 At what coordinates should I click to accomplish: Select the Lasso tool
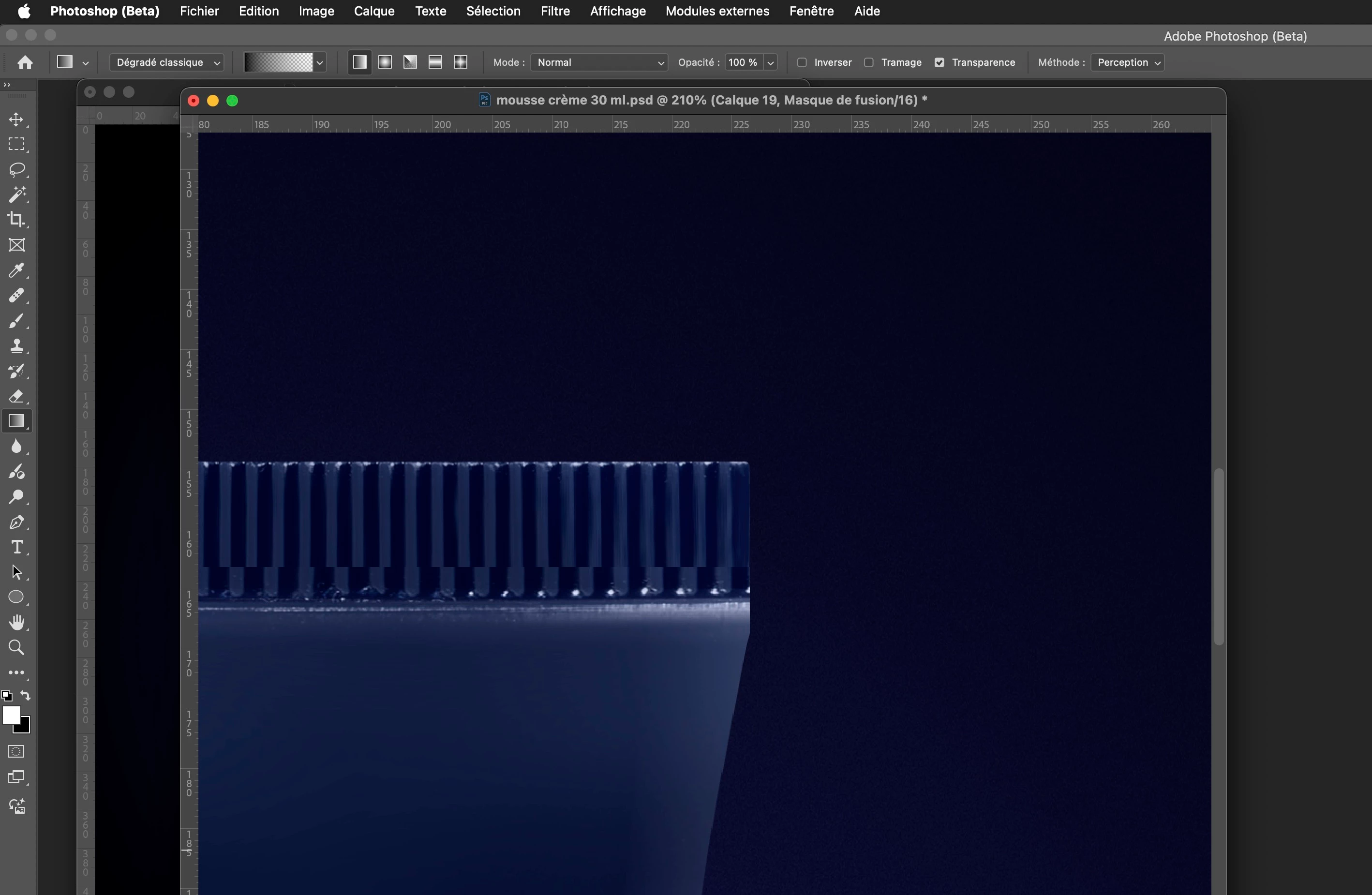tap(16, 169)
